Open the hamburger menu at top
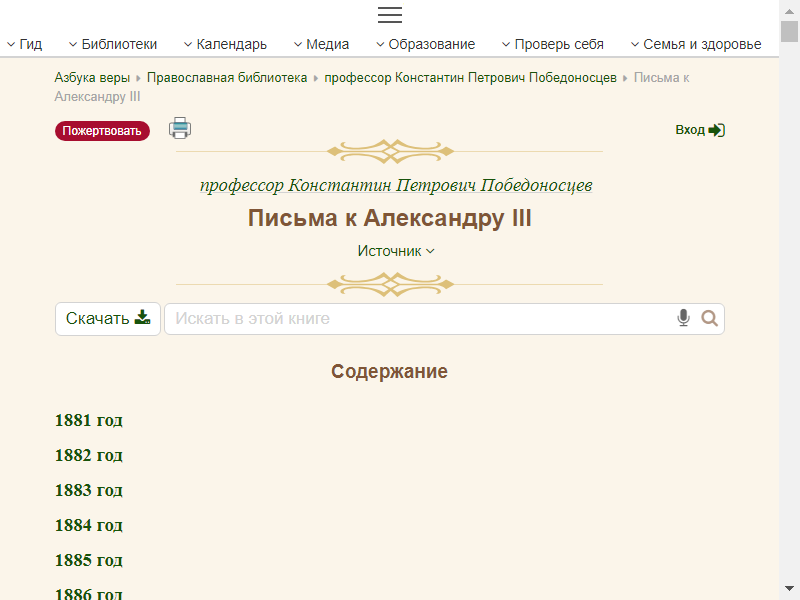The height and width of the screenshot is (600, 800). [x=390, y=15]
